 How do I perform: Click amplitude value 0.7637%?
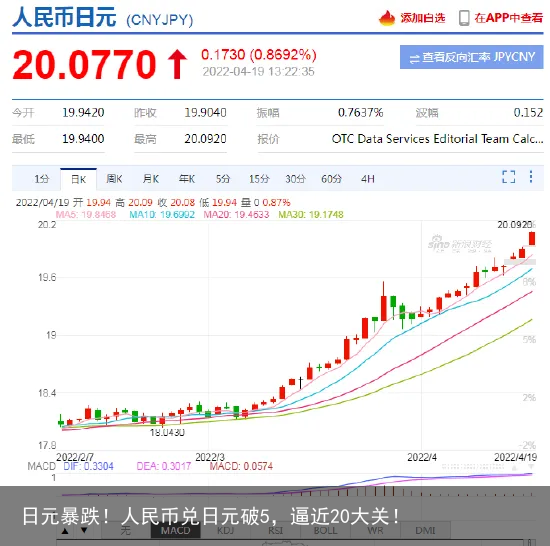[360, 113]
